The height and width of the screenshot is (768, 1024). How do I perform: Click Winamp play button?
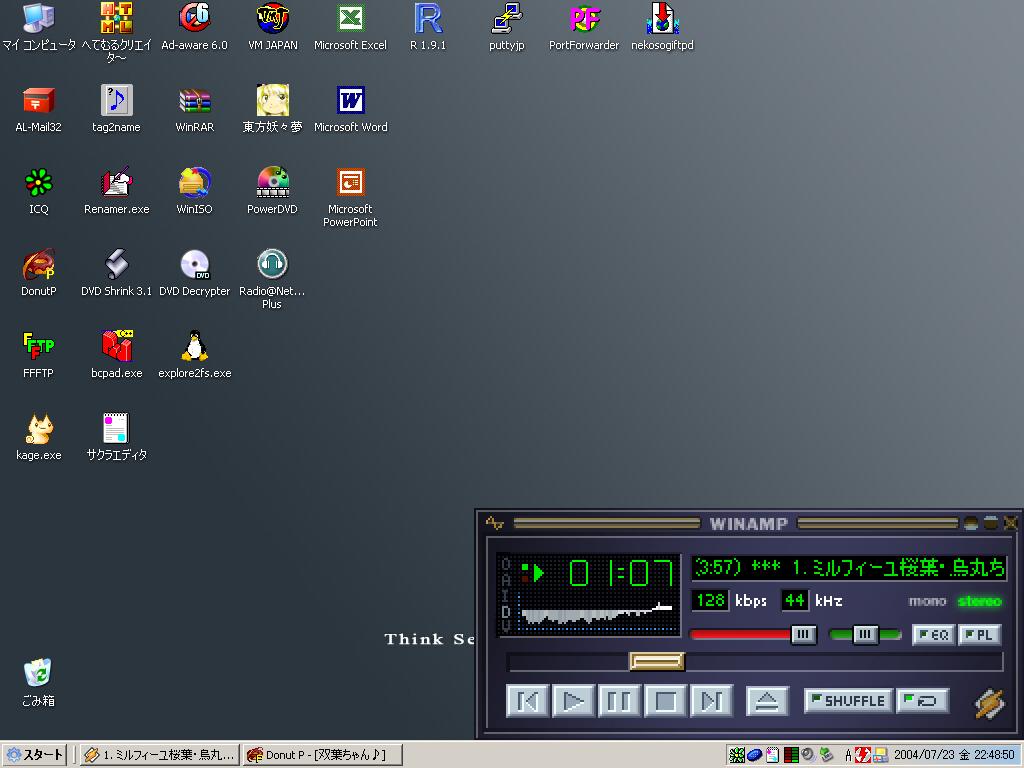[x=573, y=701]
